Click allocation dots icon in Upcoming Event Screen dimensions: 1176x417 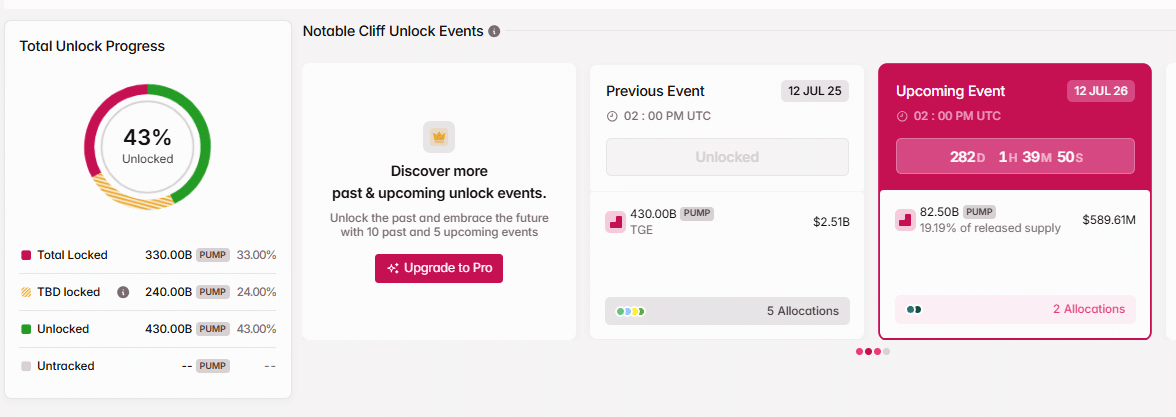pos(914,310)
